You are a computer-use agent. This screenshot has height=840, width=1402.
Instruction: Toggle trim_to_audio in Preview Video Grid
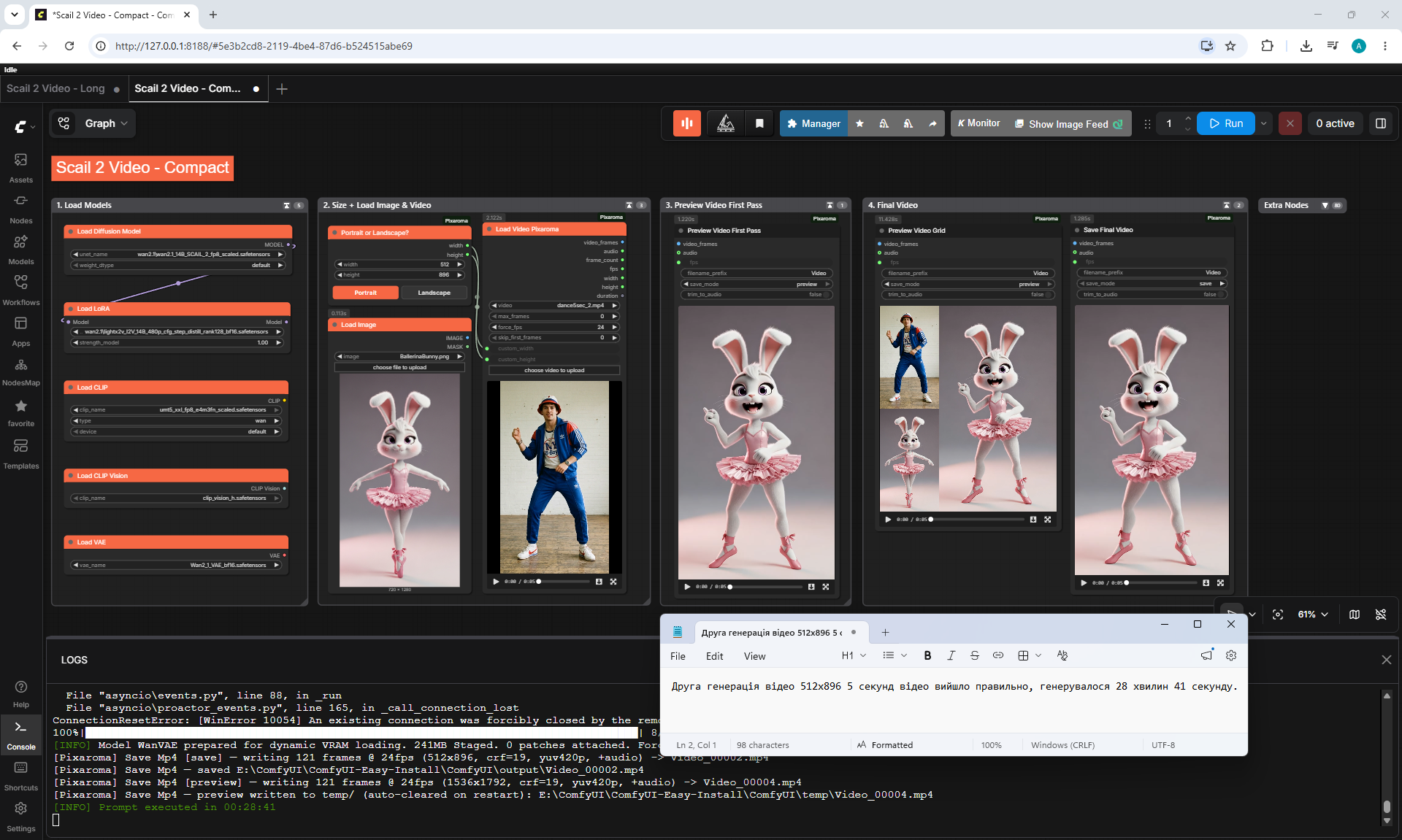pos(968,295)
